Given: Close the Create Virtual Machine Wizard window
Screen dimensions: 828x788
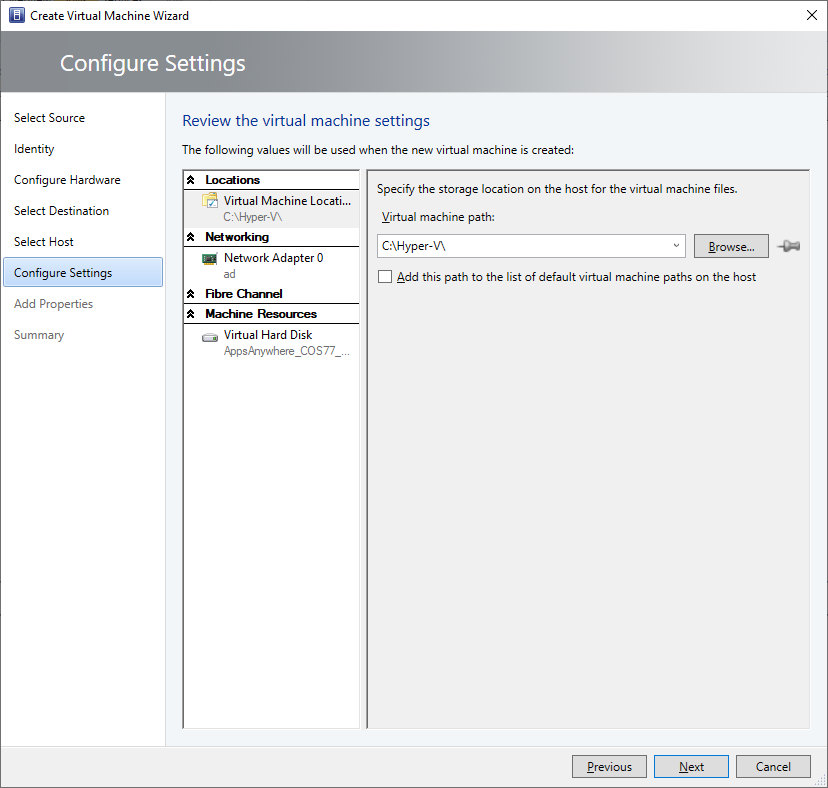Looking at the screenshot, I should coord(809,16).
